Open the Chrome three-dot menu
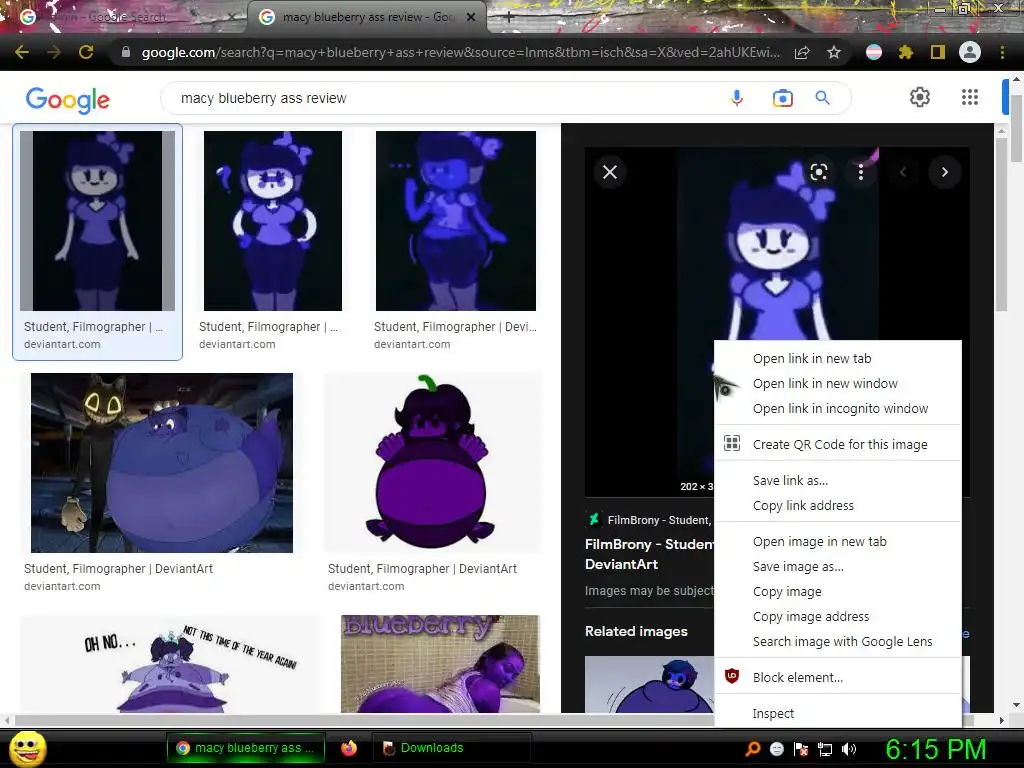The image size is (1024, 768). [1002, 52]
